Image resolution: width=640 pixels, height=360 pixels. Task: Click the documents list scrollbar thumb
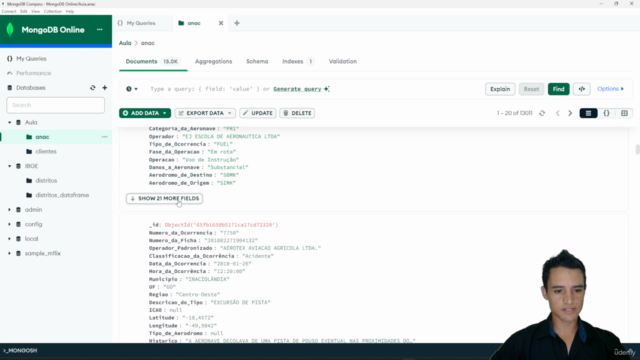click(637, 149)
